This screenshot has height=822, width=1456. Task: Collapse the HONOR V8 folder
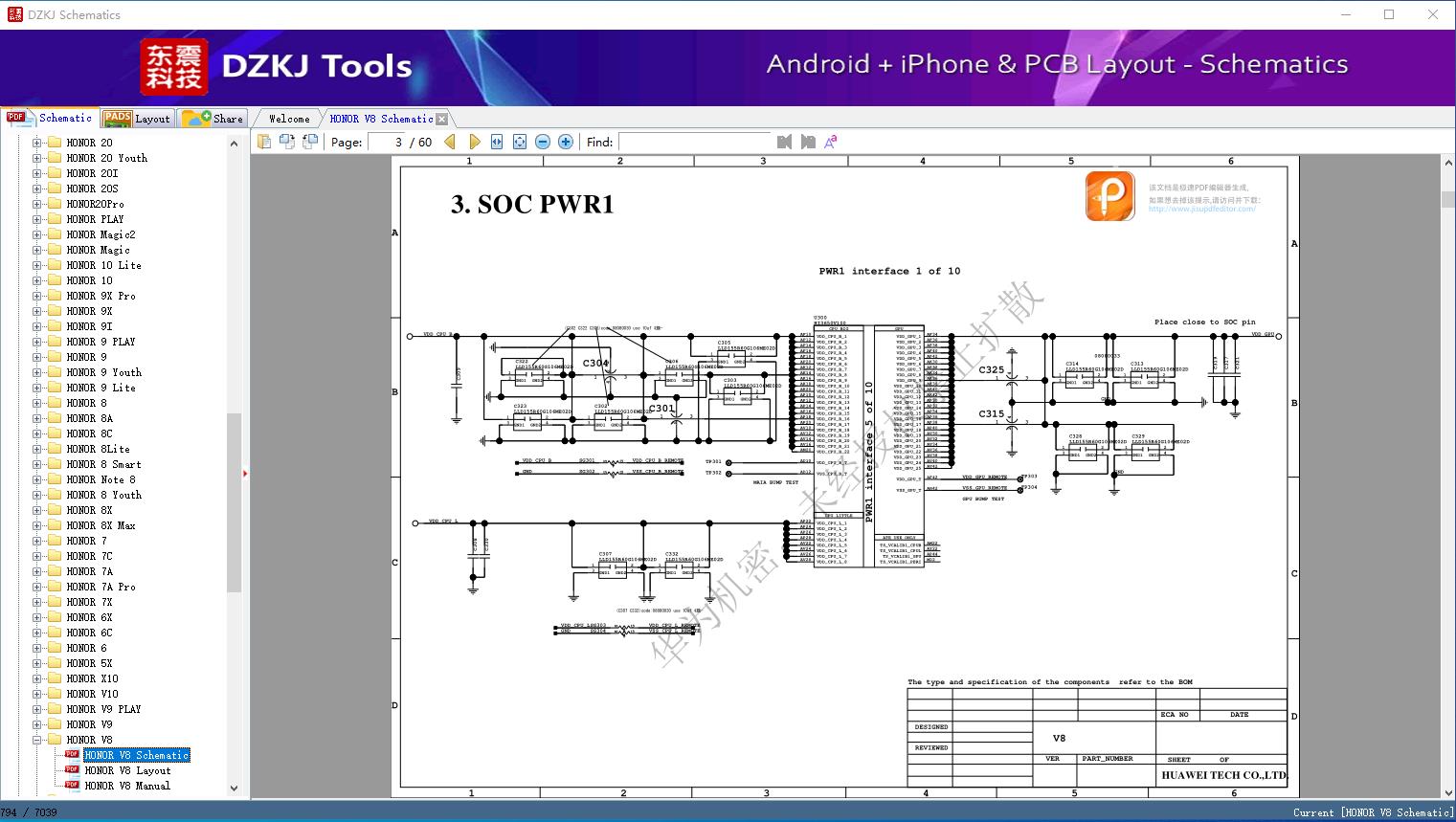pyautogui.click(x=36, y=740)
